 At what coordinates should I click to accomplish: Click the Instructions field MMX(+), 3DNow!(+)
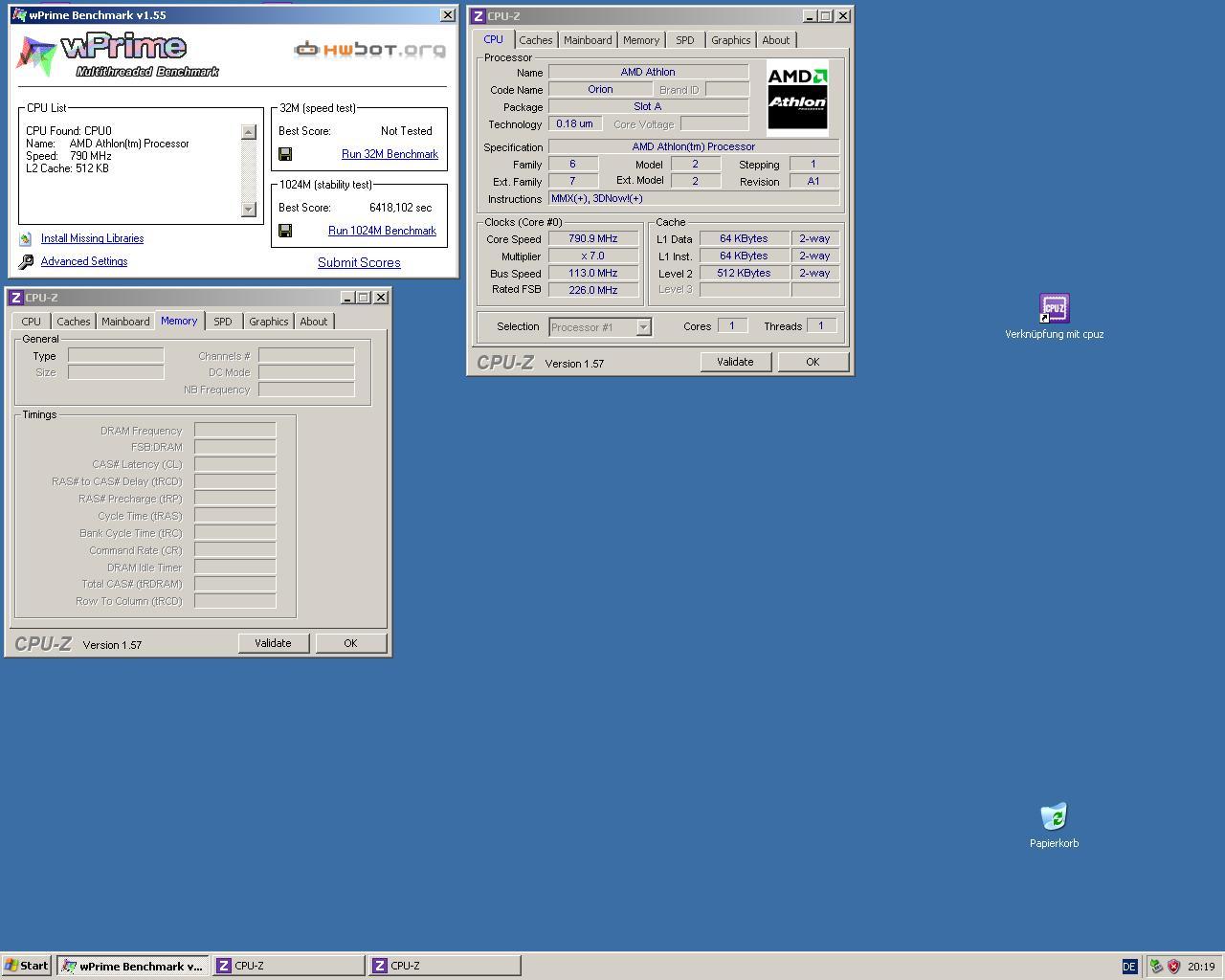point(694,199)
